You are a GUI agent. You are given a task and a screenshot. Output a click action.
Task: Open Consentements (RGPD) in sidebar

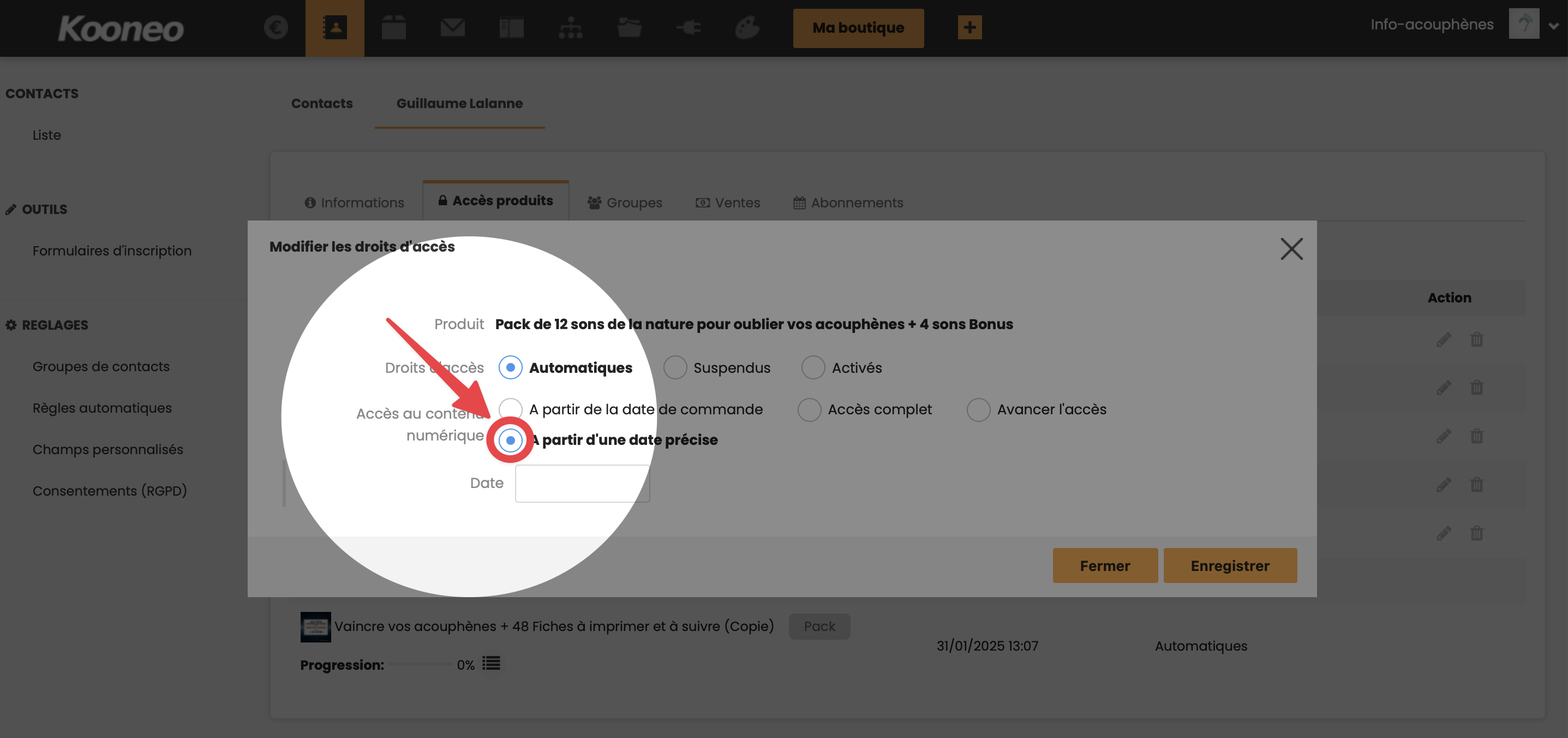pos(110,491)
